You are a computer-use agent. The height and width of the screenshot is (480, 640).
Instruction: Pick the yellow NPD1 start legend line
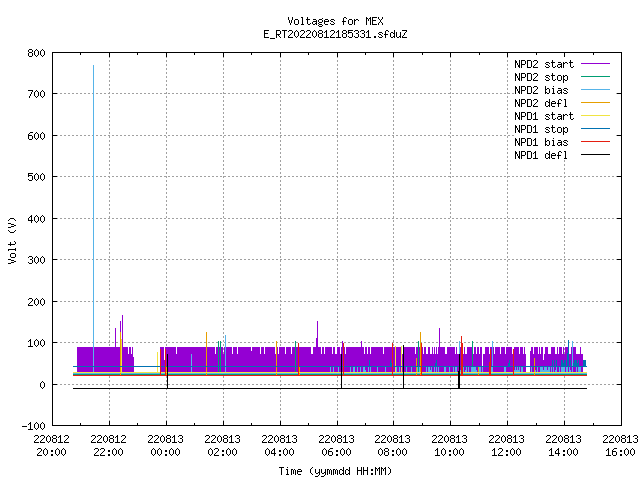pos(595,116)
